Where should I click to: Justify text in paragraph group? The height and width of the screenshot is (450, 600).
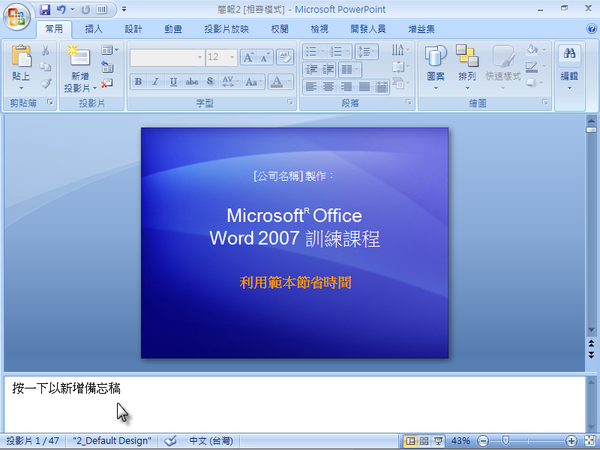pos(364,87)
